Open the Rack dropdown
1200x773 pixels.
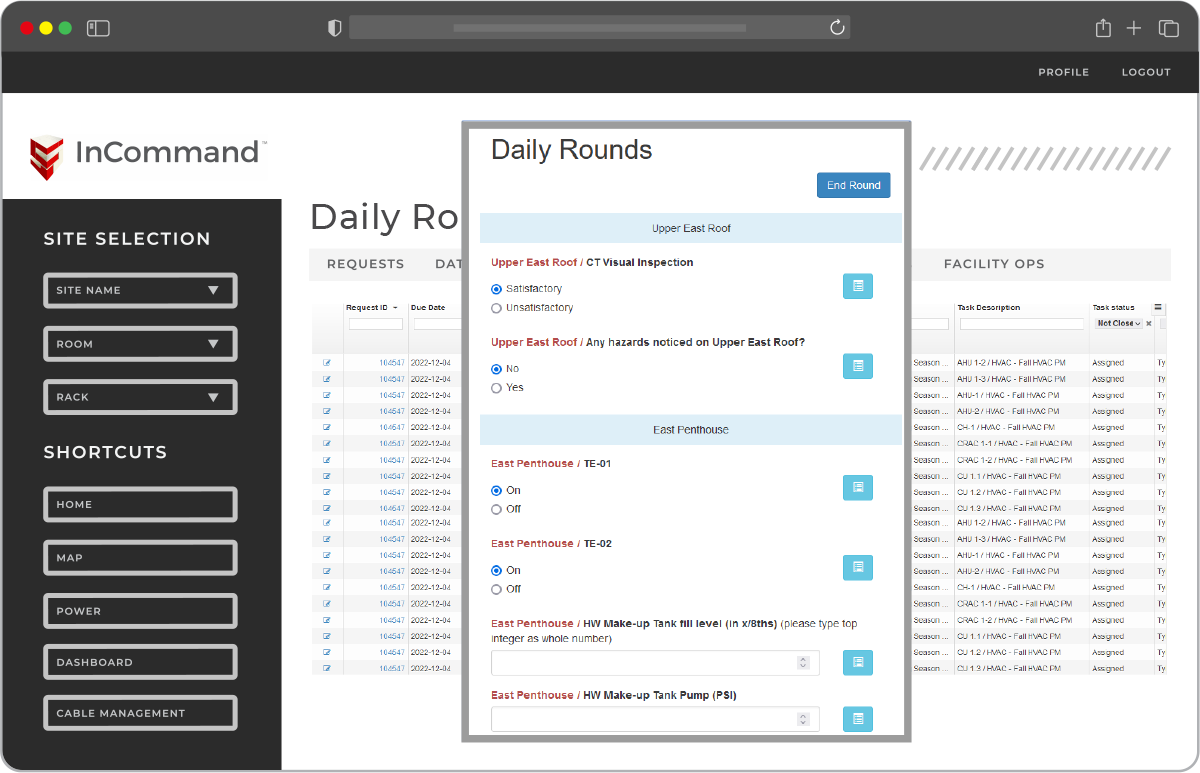coord(140,397)
